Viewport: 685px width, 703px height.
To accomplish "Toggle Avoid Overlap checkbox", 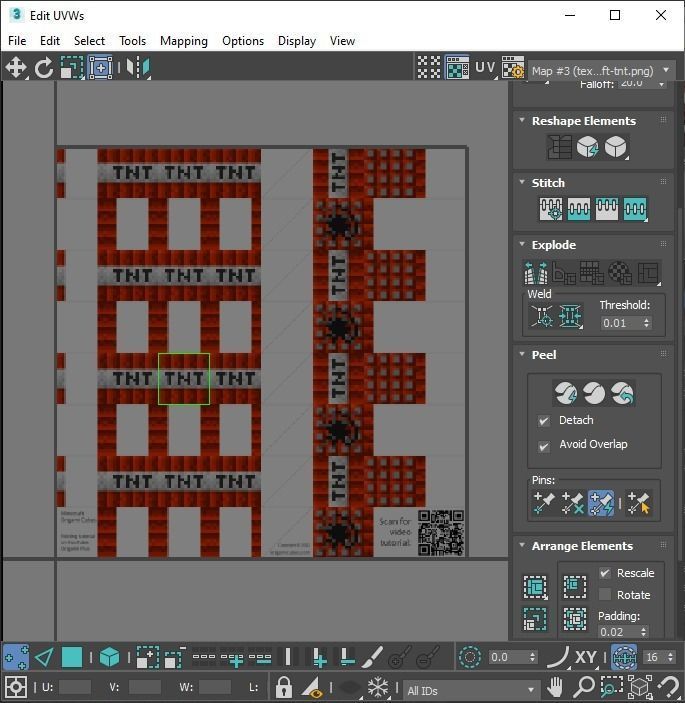I will [x=544, y=447].
